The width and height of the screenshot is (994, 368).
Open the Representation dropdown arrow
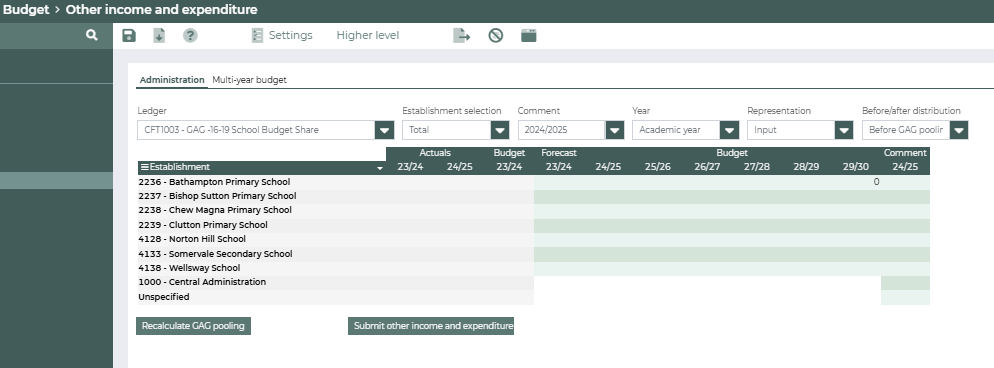click(x=844, y=130)
